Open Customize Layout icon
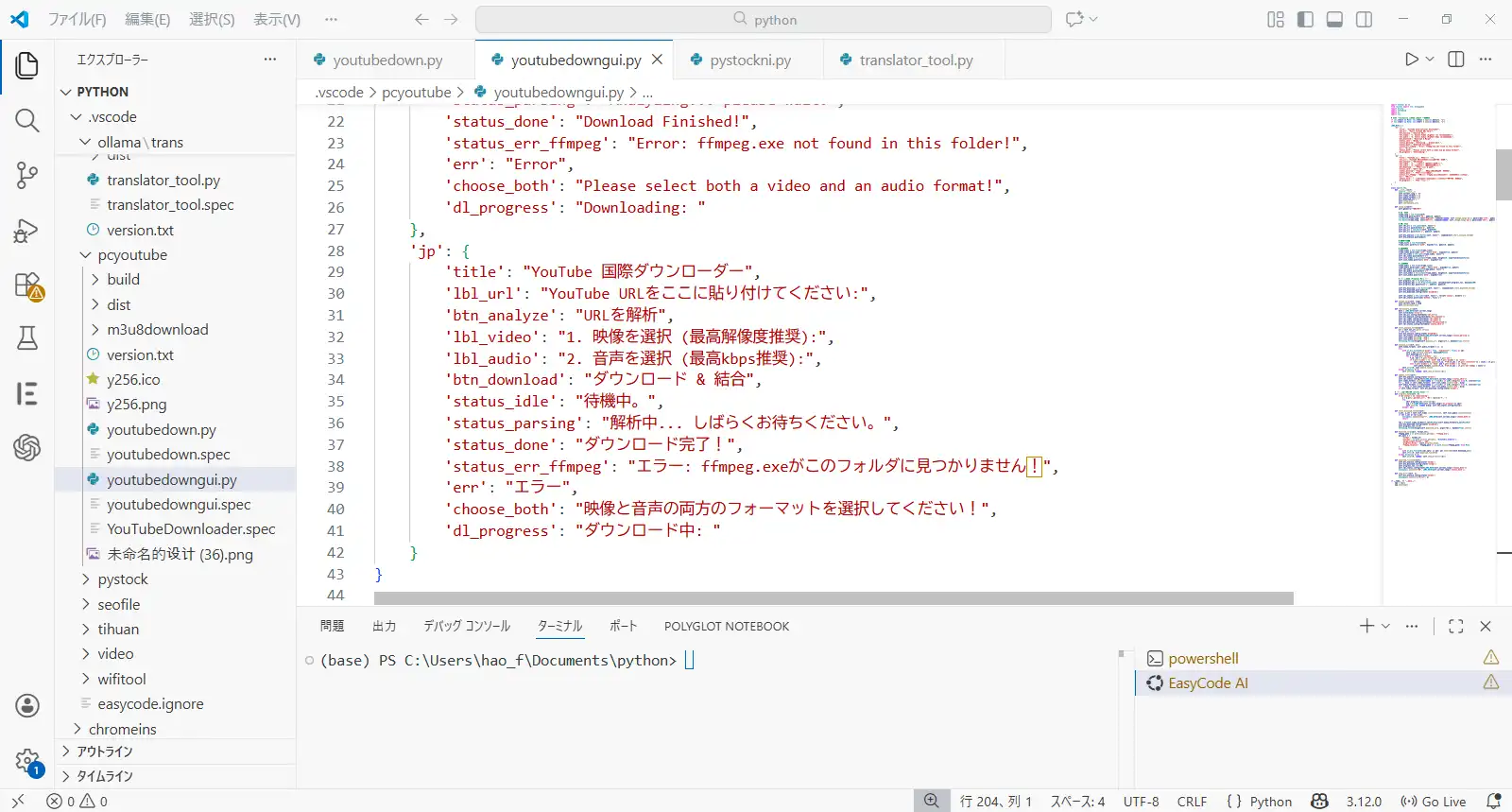 tap(1276, 19)
